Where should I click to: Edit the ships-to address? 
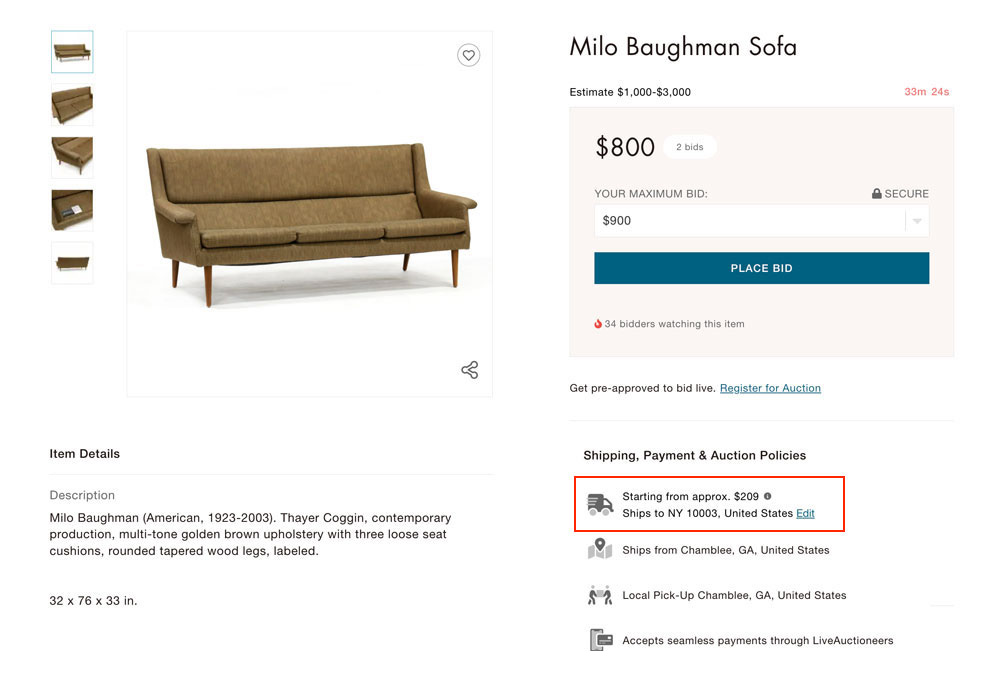pos(805,513)
